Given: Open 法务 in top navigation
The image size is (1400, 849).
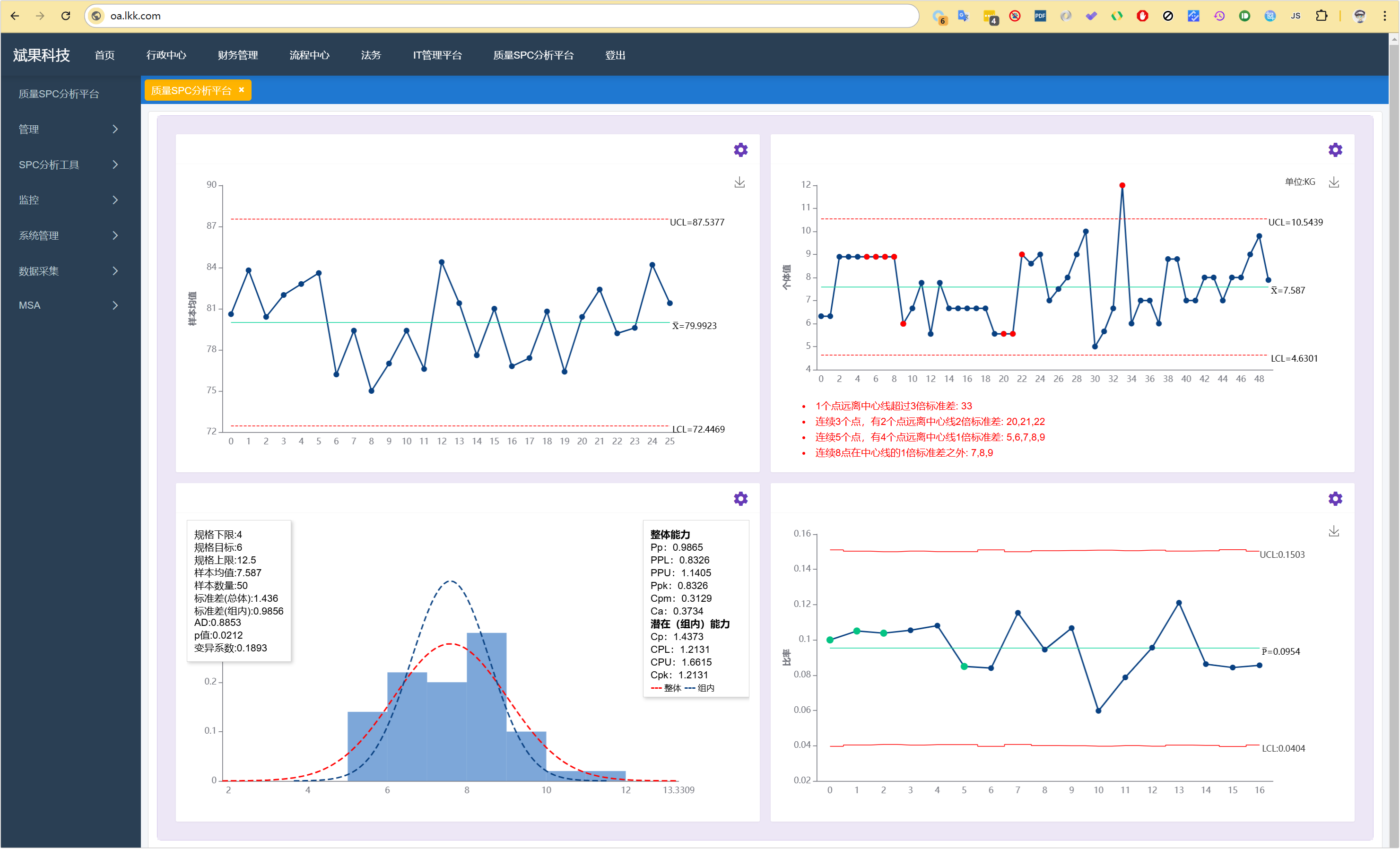Looking at the screenshot, I should [x=371, y=55].
